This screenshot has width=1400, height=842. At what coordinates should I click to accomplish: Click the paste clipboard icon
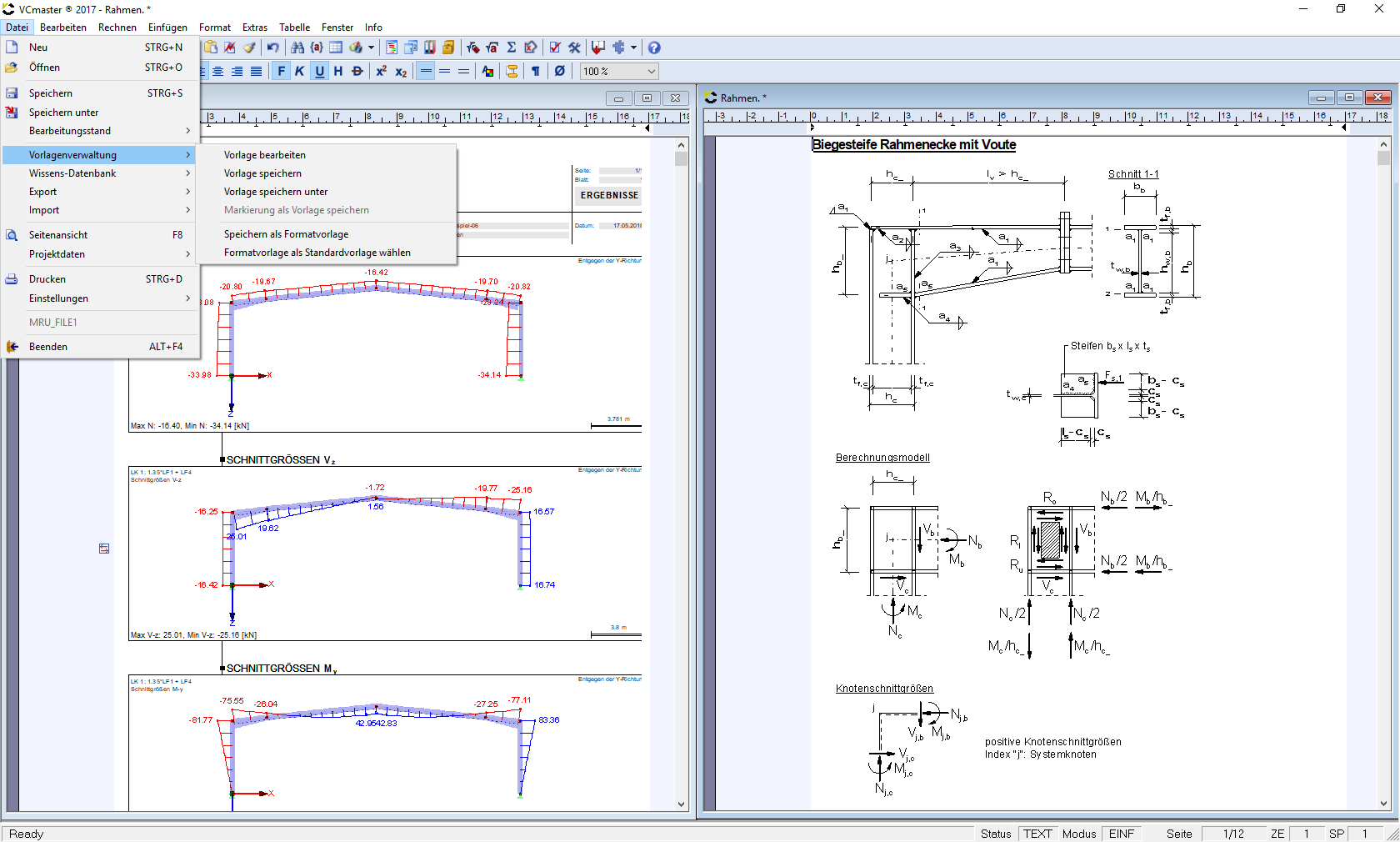click(211, 48)
